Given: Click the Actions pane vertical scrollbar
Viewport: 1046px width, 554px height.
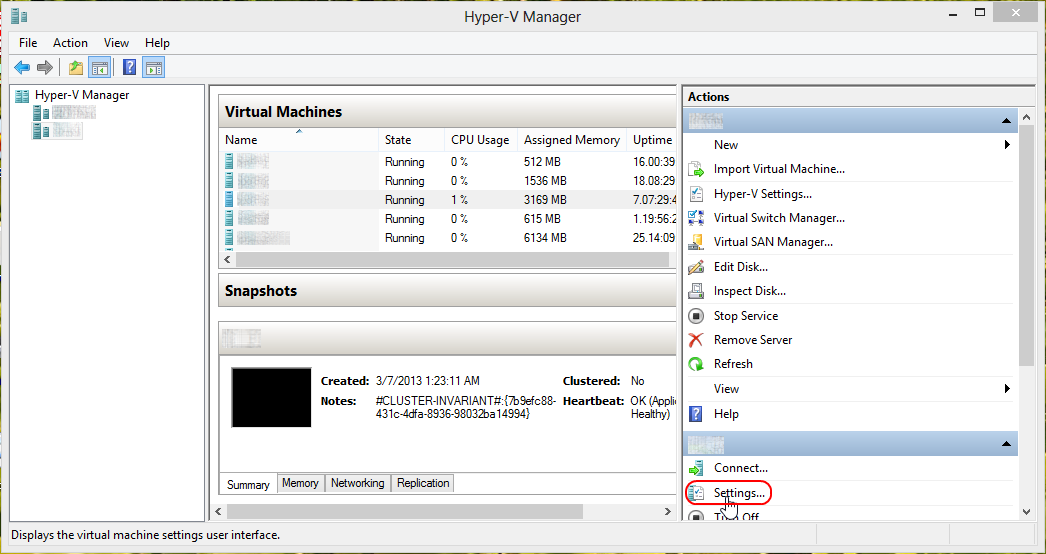Looking at the screenshot, I should click(1026, 247).
